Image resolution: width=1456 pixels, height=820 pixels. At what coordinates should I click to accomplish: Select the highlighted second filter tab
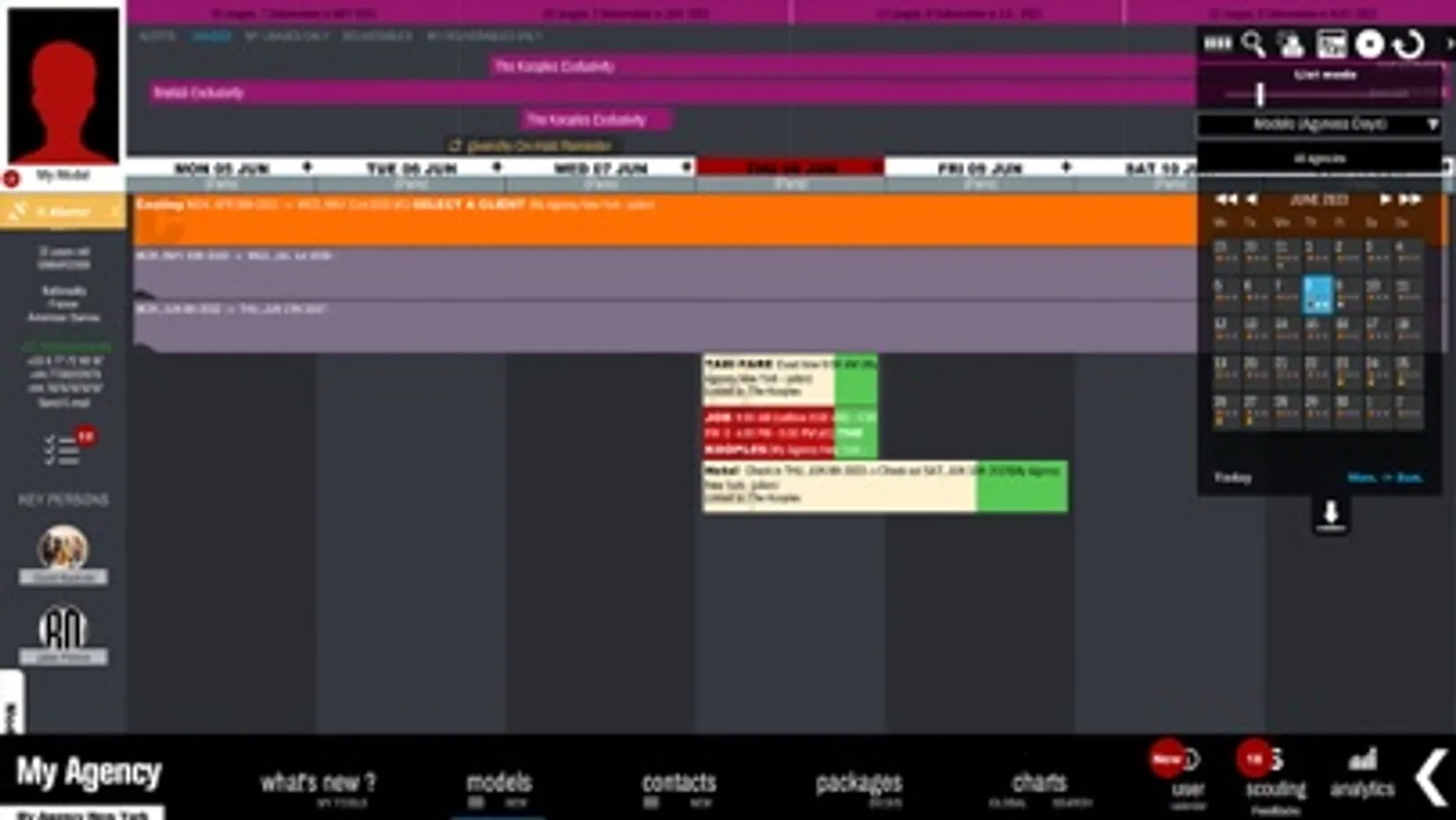211,36
